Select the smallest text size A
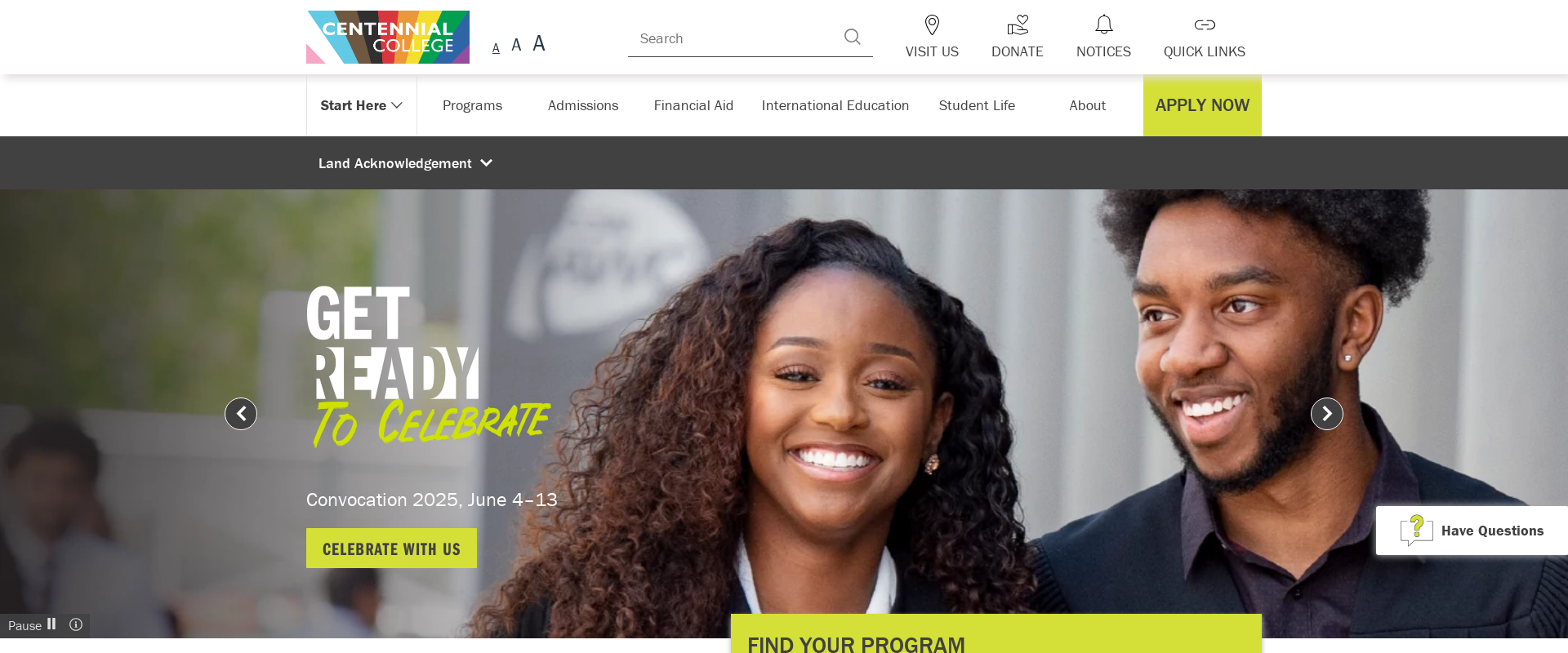Image resolution: width=1568 pixels, height=653 pixels. [x=496, y=48]
